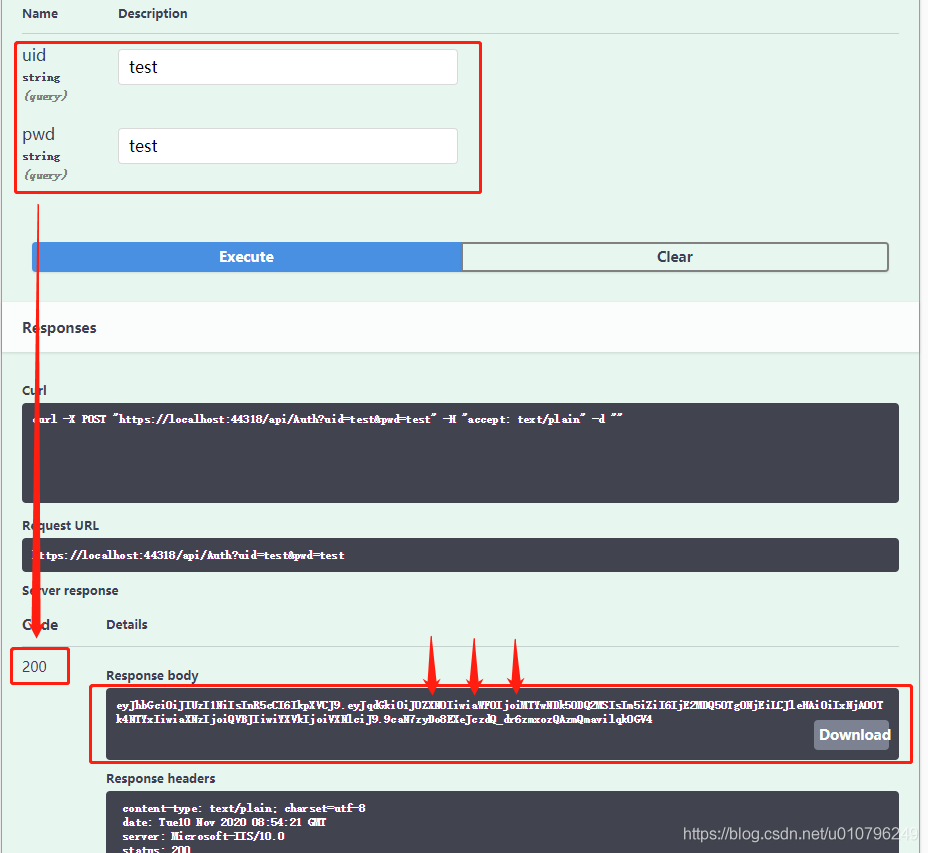This screenshot has height=853, width=928.
Task: Click the pwd parameter name label
Action: (x=38, y=134)
